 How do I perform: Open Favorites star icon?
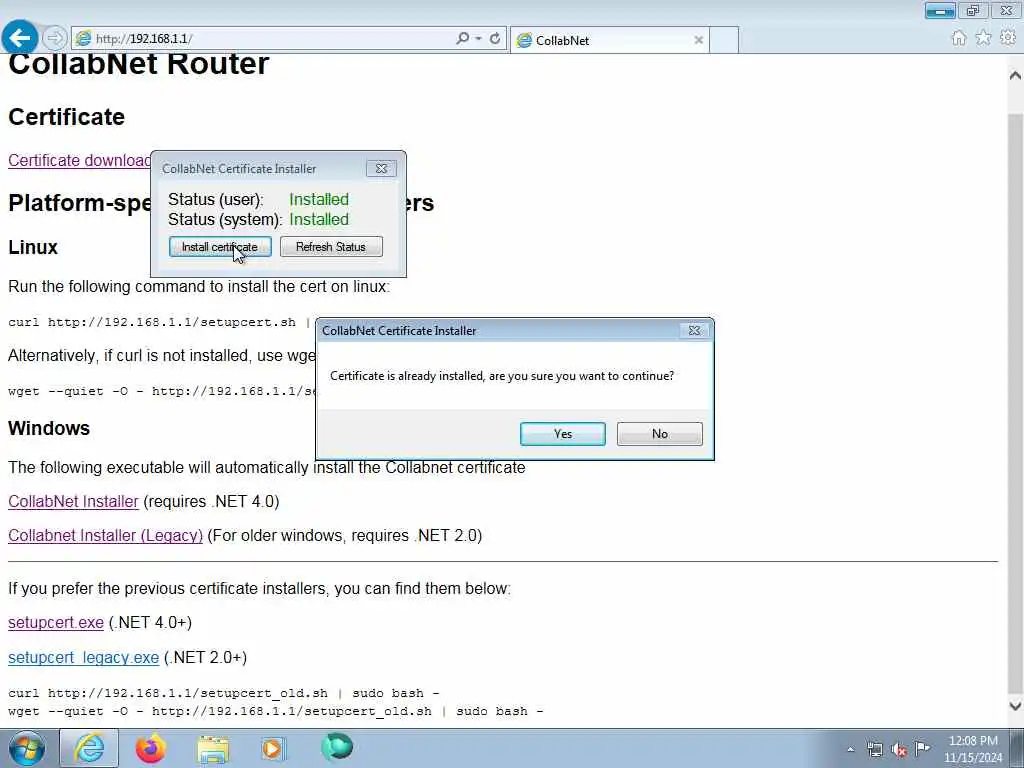(983, 38)
